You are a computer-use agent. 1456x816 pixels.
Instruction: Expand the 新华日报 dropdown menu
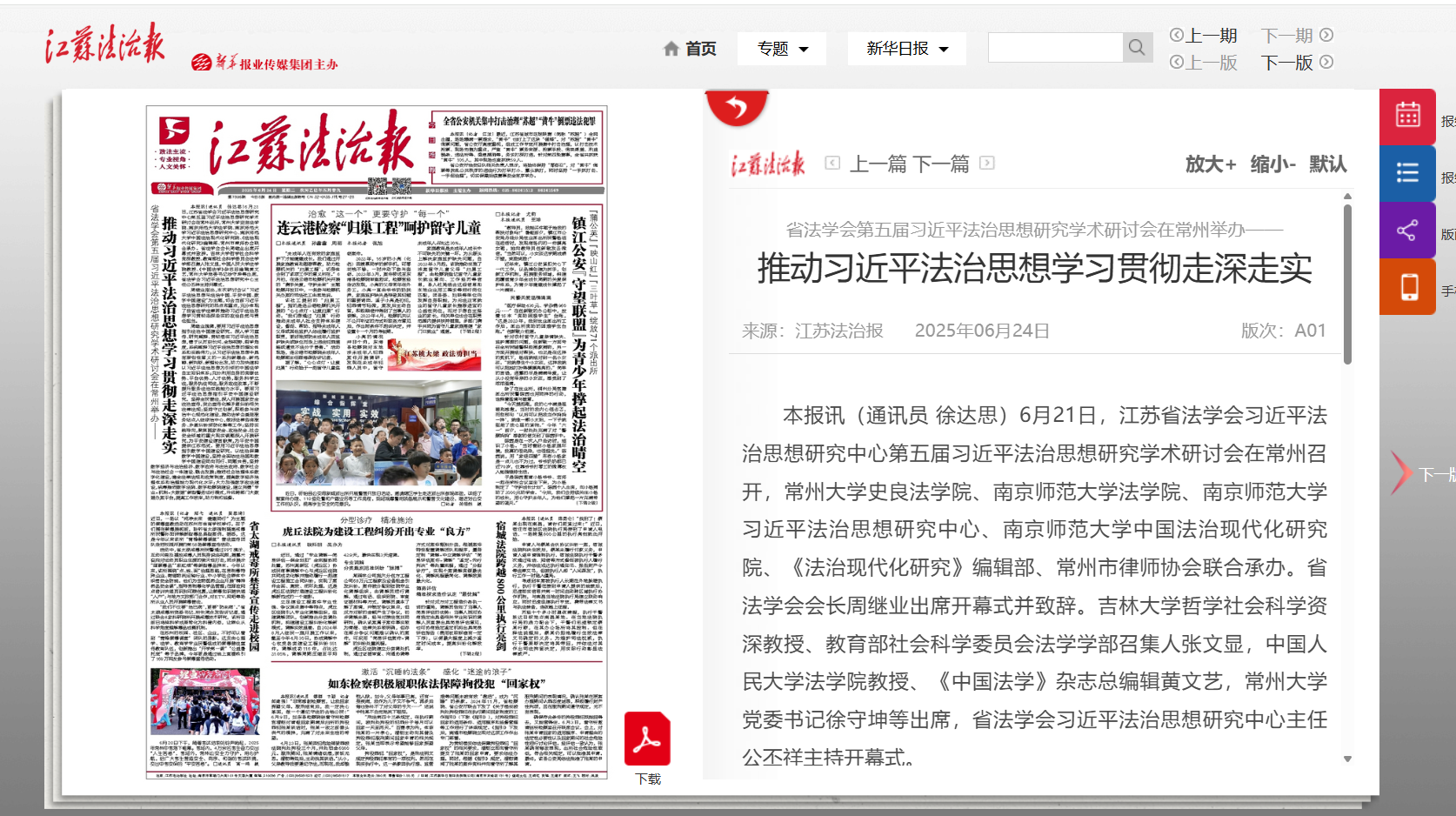906,49
